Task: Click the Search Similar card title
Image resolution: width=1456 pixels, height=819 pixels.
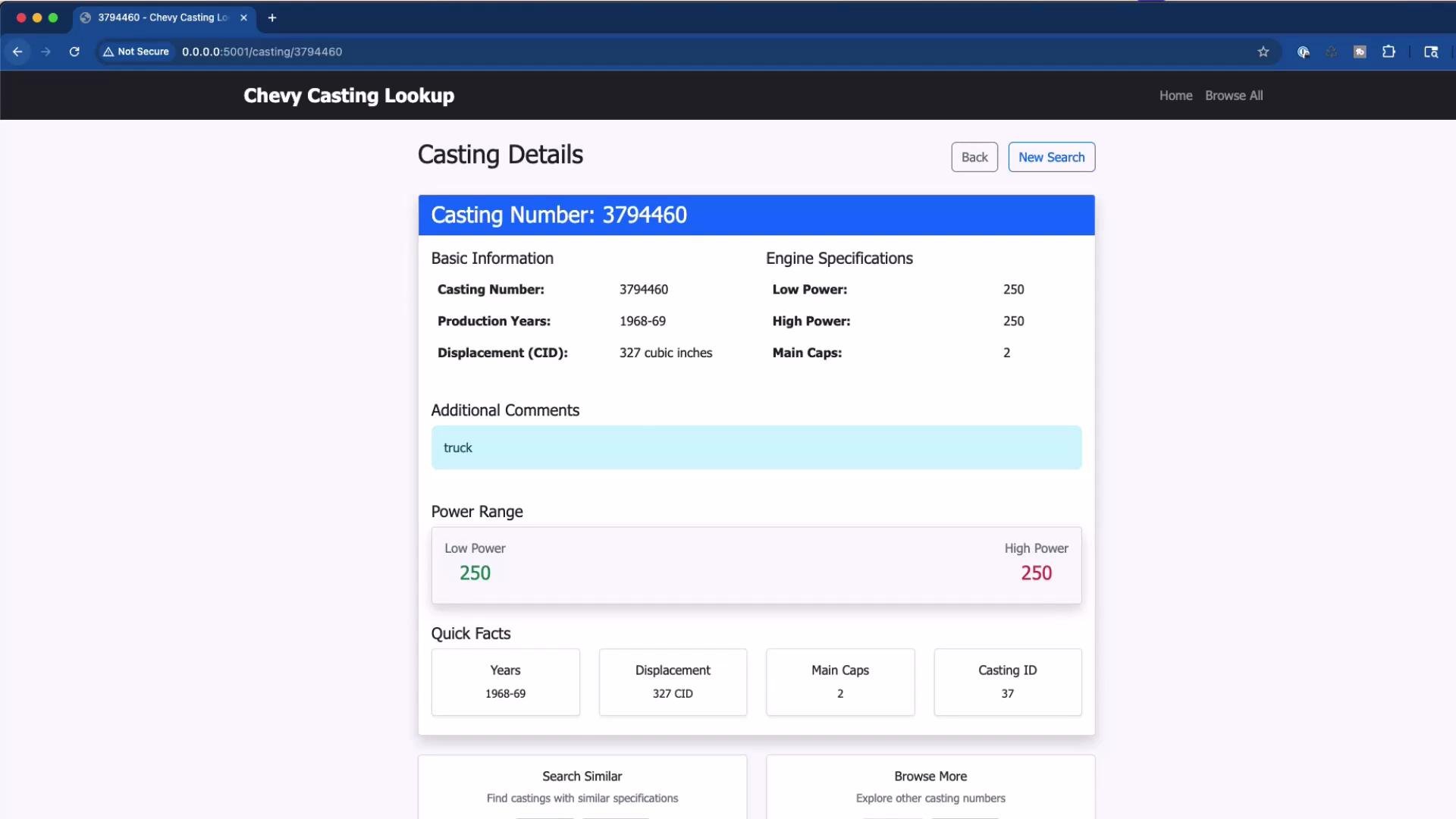Action: pyautogui.click(x=582, y=777)
